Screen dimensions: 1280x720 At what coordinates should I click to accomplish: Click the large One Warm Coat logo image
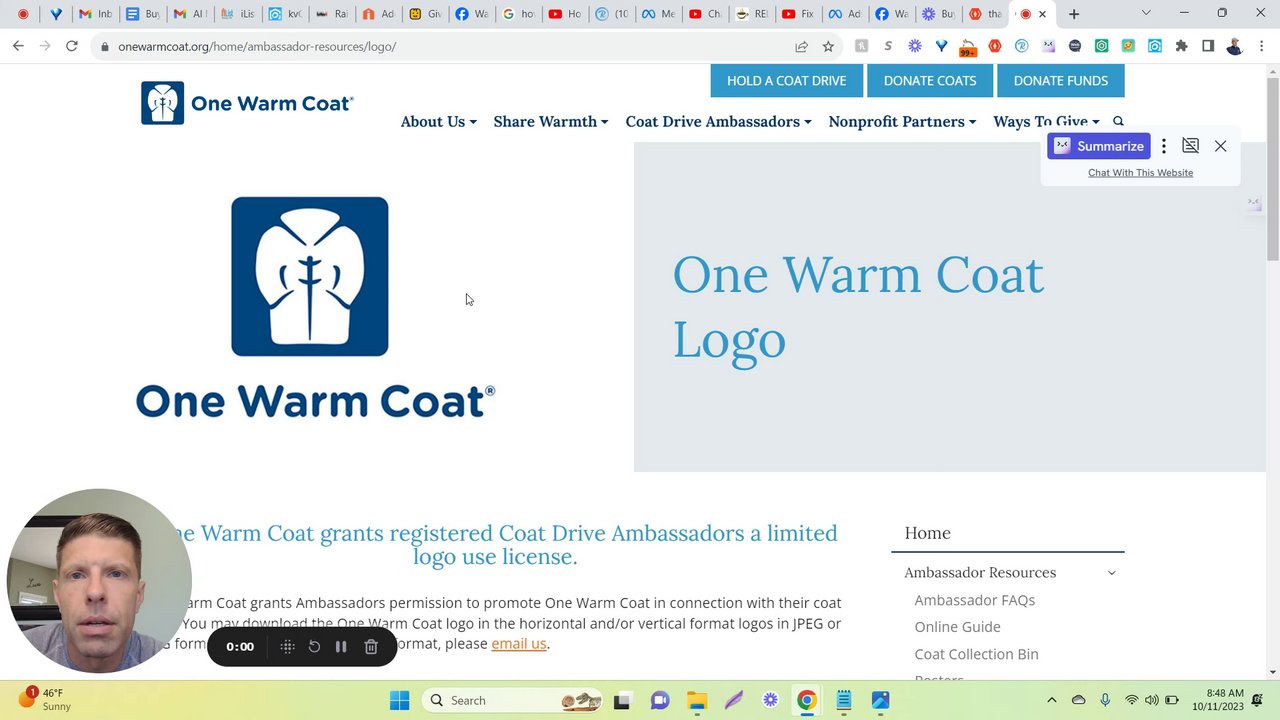315,307
